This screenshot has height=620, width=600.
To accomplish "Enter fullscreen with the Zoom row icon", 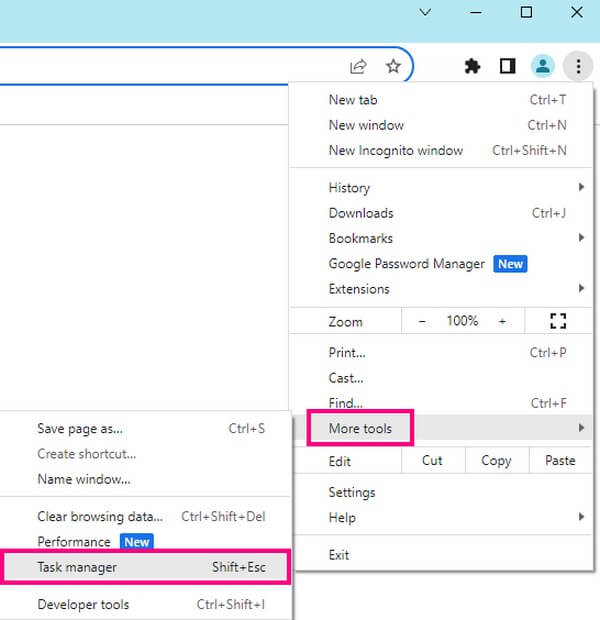I will [558, 321].
